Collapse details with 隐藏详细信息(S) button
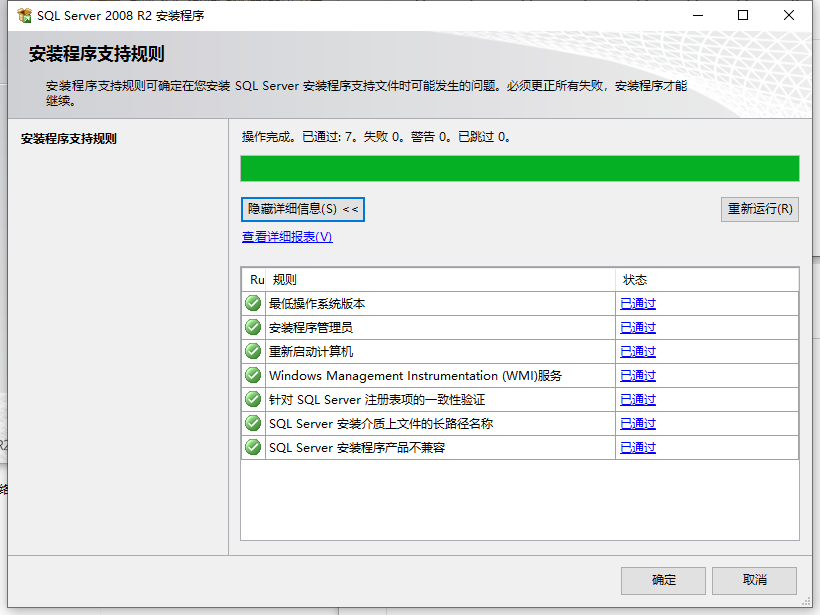The image size is (820, 615). tap(303, 209)
